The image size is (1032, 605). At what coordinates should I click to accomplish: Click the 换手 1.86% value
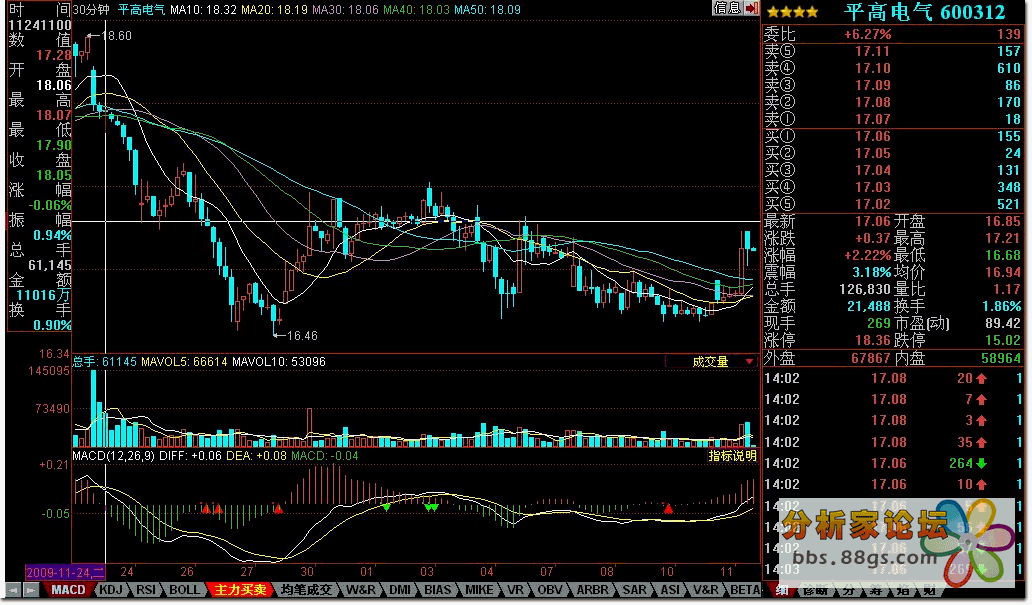(x=1001, y=306)
